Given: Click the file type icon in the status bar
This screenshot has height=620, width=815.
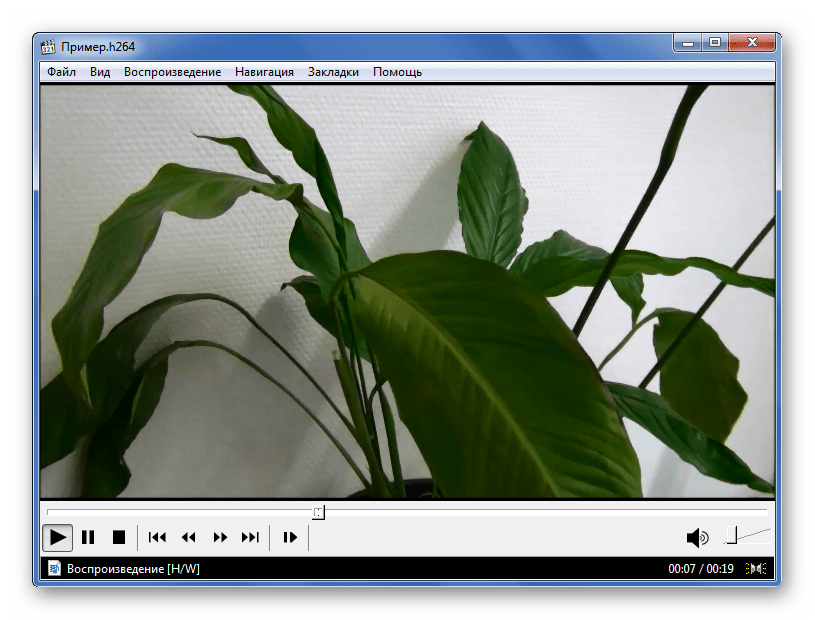Looking at the screenshot, I should pyautogui.click(x=54, y=569).
